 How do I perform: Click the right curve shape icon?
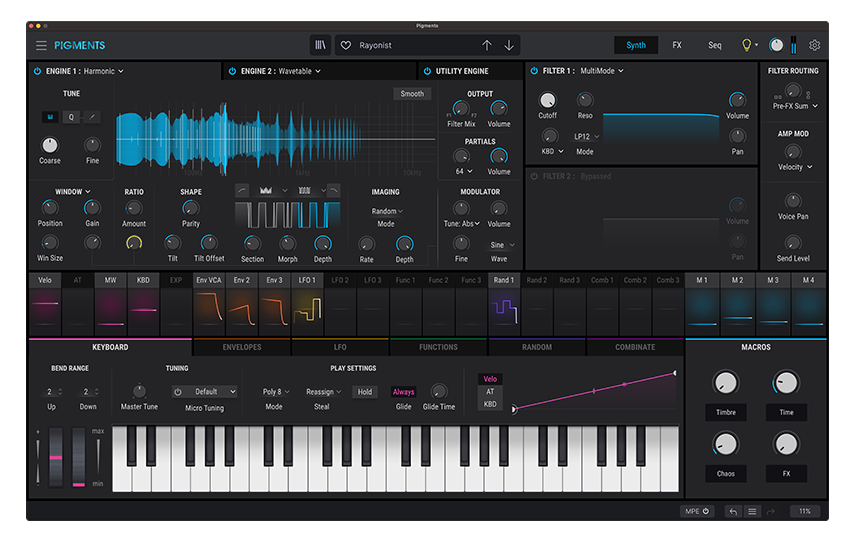pyautogui.click(x=333, y=190)
